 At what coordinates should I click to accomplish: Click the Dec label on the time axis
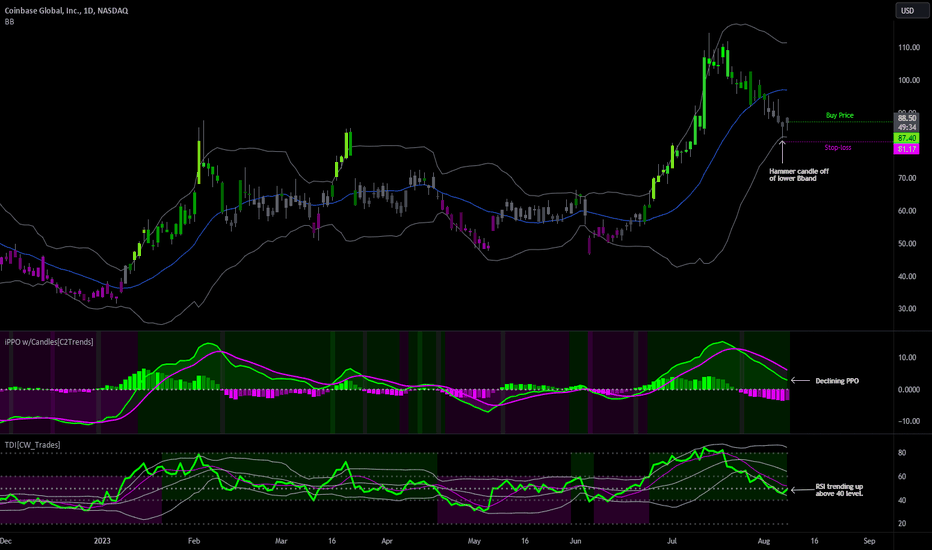click(6, 541)
